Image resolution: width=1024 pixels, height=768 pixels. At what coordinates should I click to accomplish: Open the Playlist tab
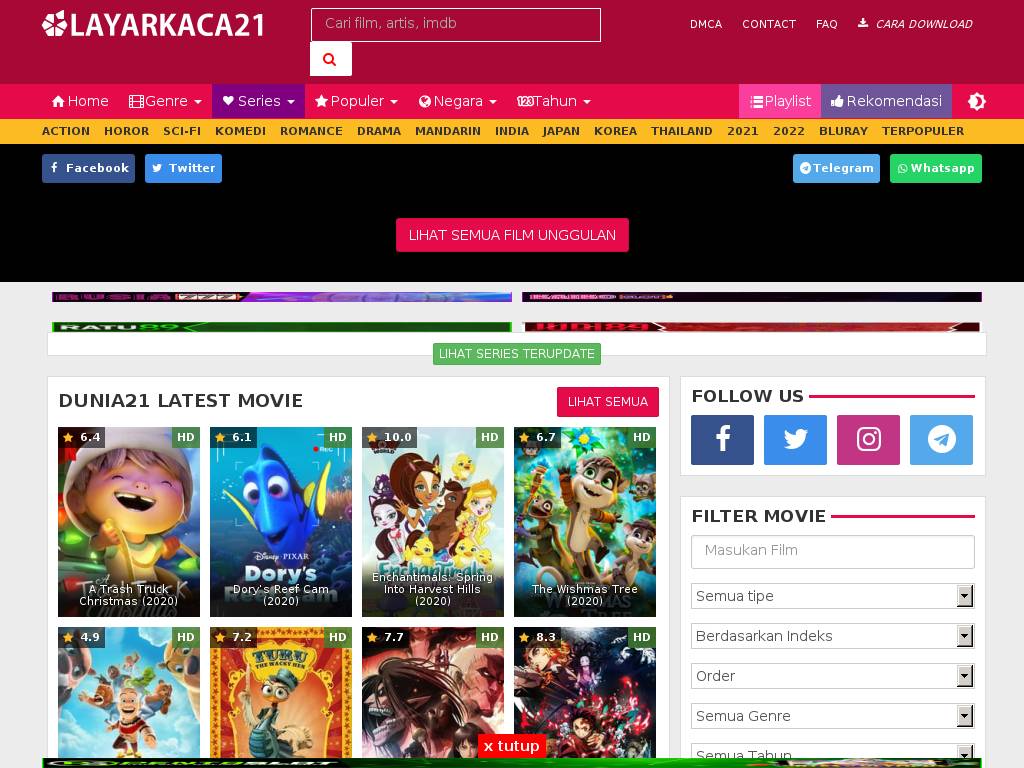coord(780,101)
